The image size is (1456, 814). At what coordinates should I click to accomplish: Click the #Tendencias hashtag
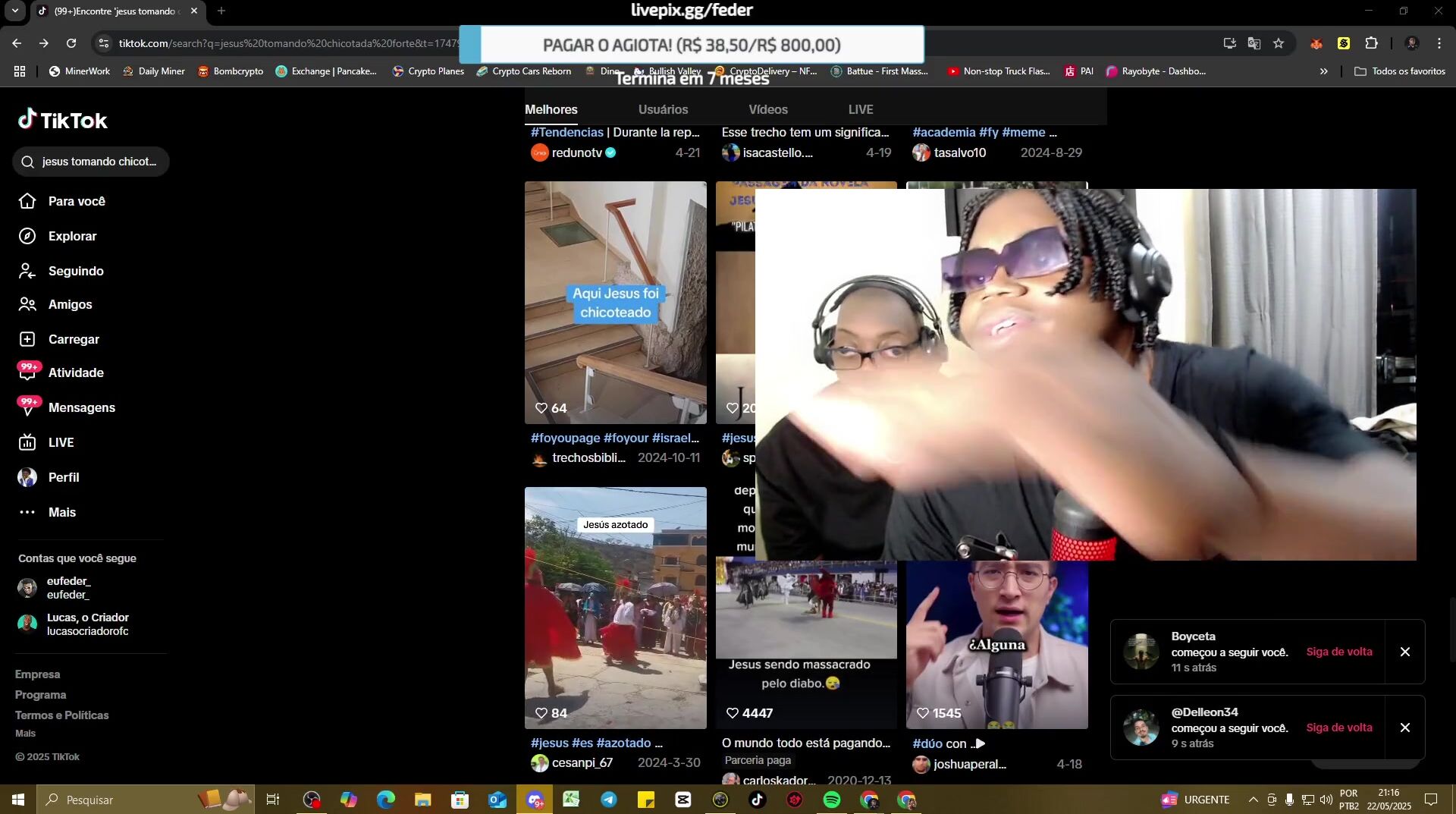pyautogui.click(x=566, y=132)
